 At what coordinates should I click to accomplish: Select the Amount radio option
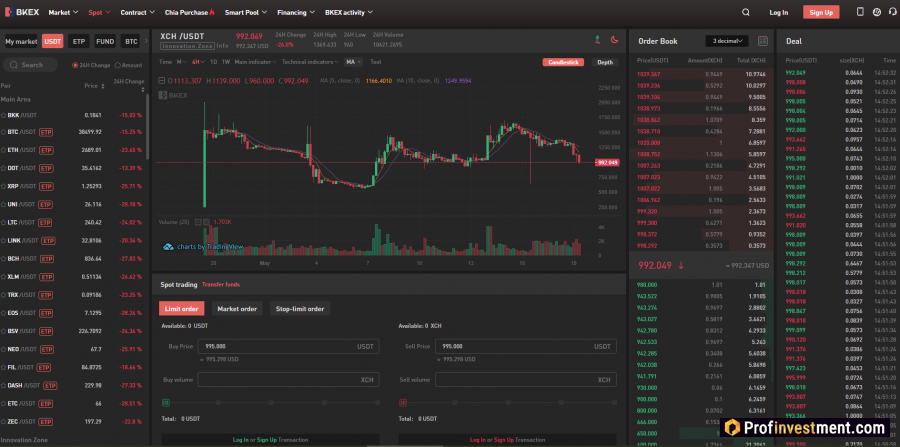click(x=118, y=65)
